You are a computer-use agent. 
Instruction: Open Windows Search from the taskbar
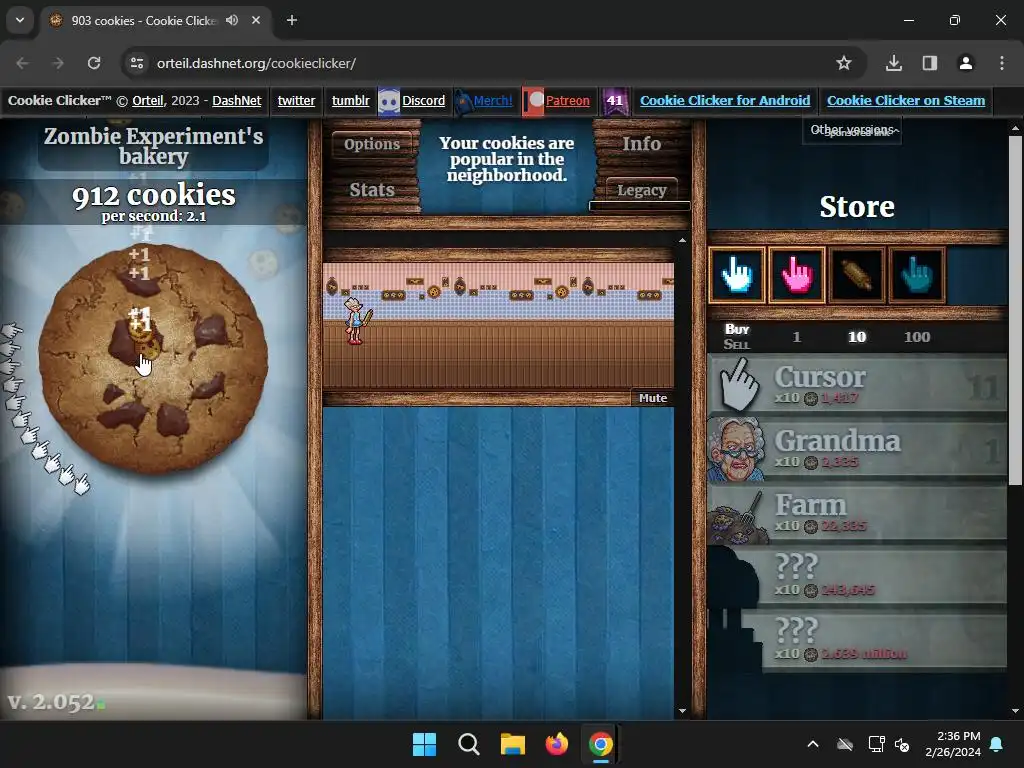469,744
